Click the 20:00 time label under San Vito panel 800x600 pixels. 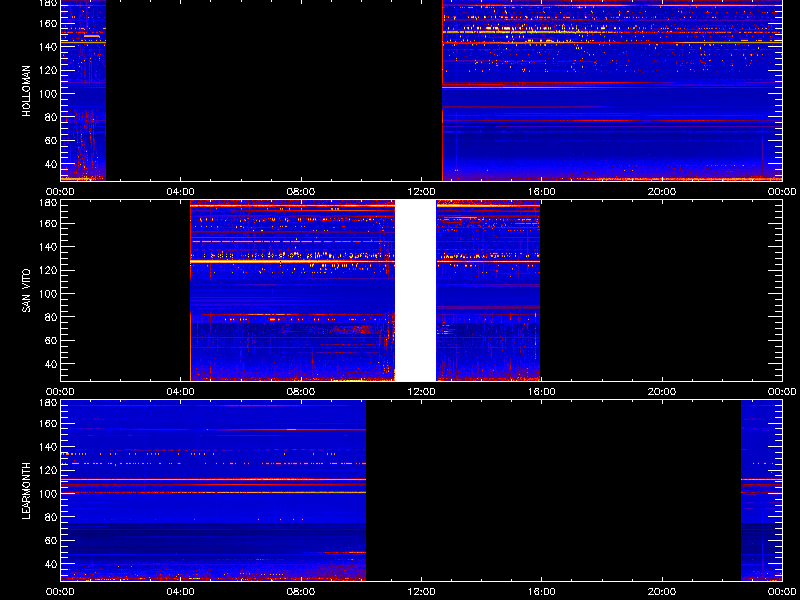(662, 392)
